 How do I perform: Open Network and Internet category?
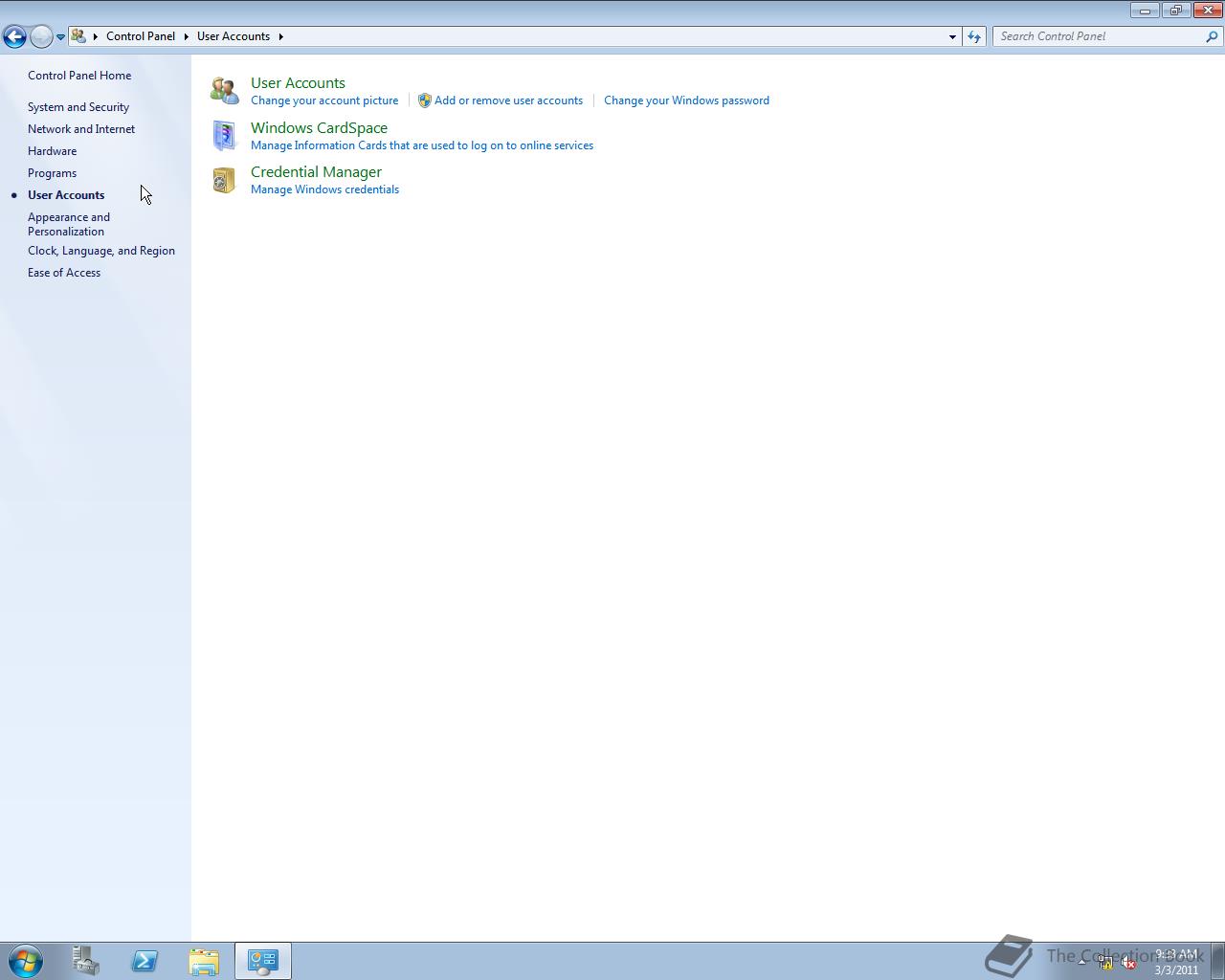point(81,129)
